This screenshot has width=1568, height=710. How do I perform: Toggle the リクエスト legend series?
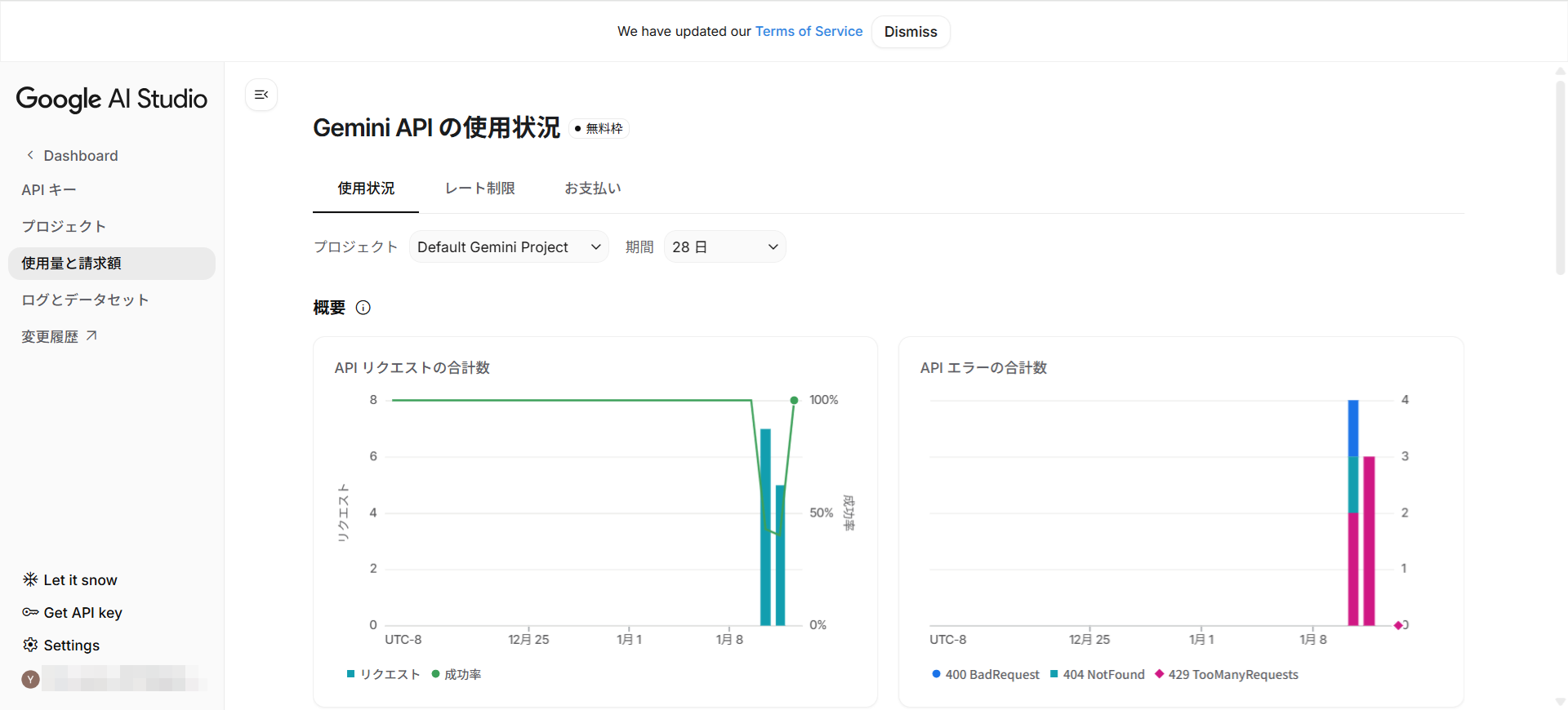pos(383,674)
